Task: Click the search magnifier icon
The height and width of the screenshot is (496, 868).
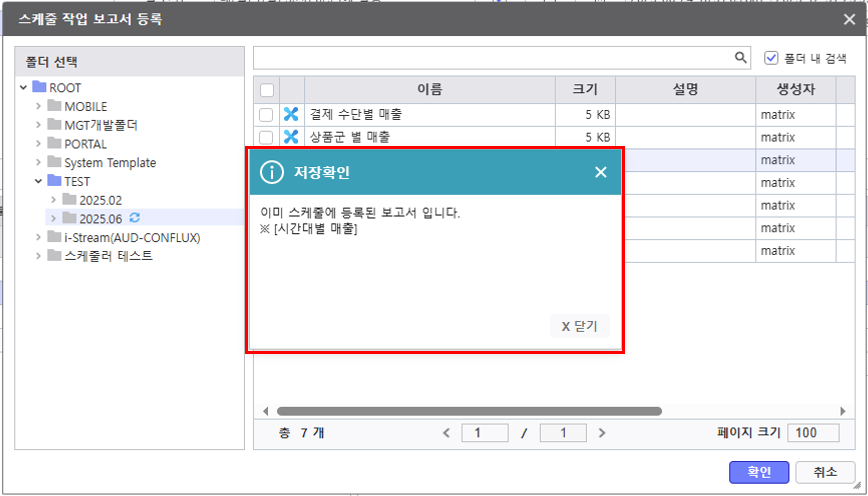Action: coord(740,58)
